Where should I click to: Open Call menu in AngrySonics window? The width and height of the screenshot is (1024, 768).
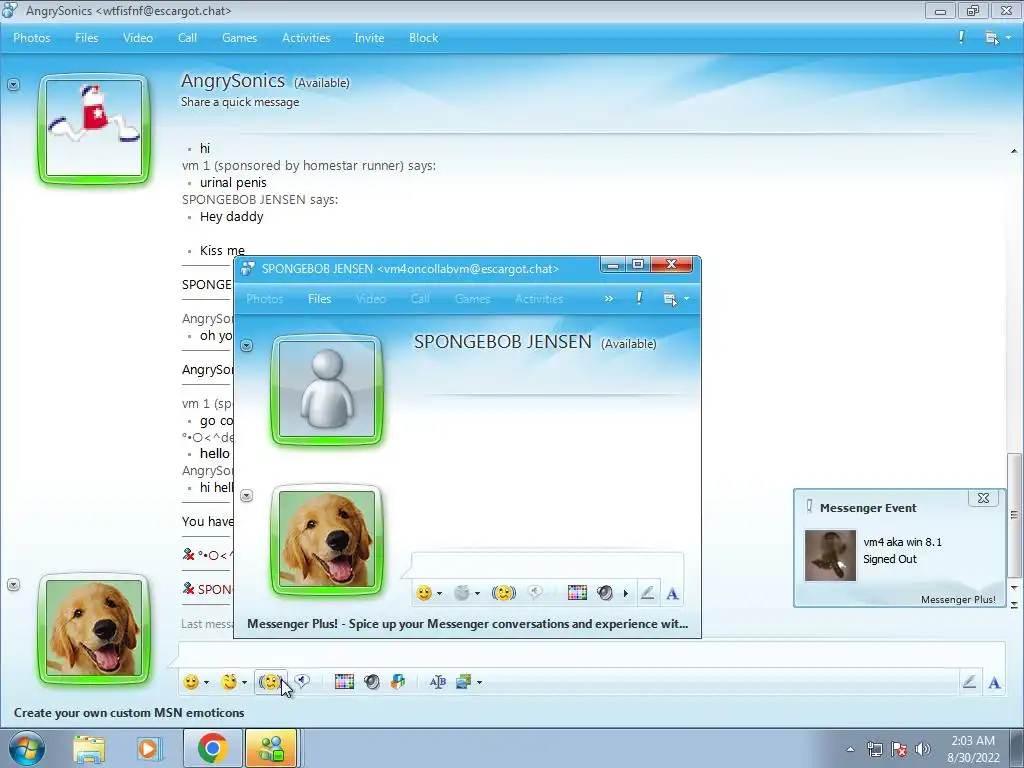coord(187,38)
